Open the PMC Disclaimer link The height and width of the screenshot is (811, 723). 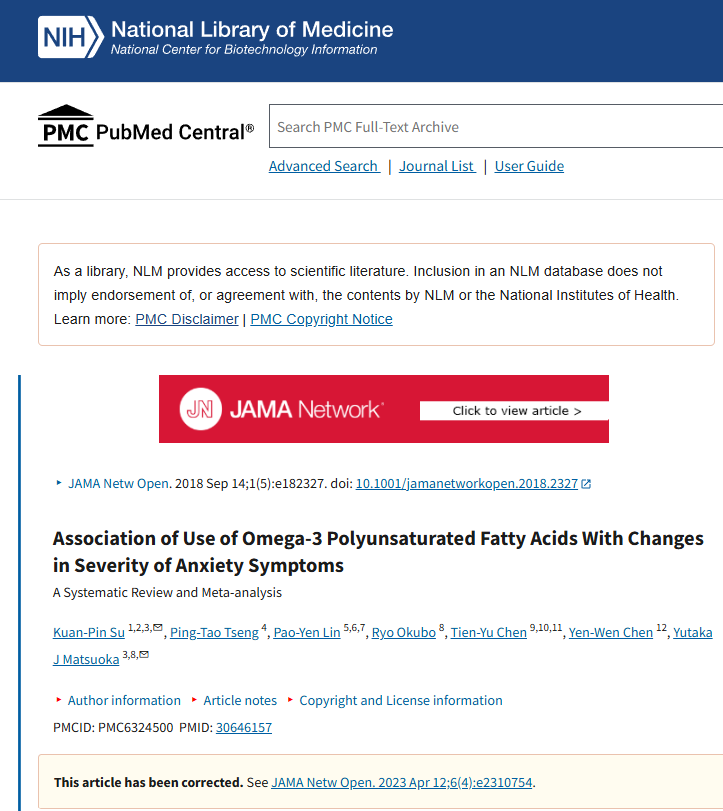point(187,319)
